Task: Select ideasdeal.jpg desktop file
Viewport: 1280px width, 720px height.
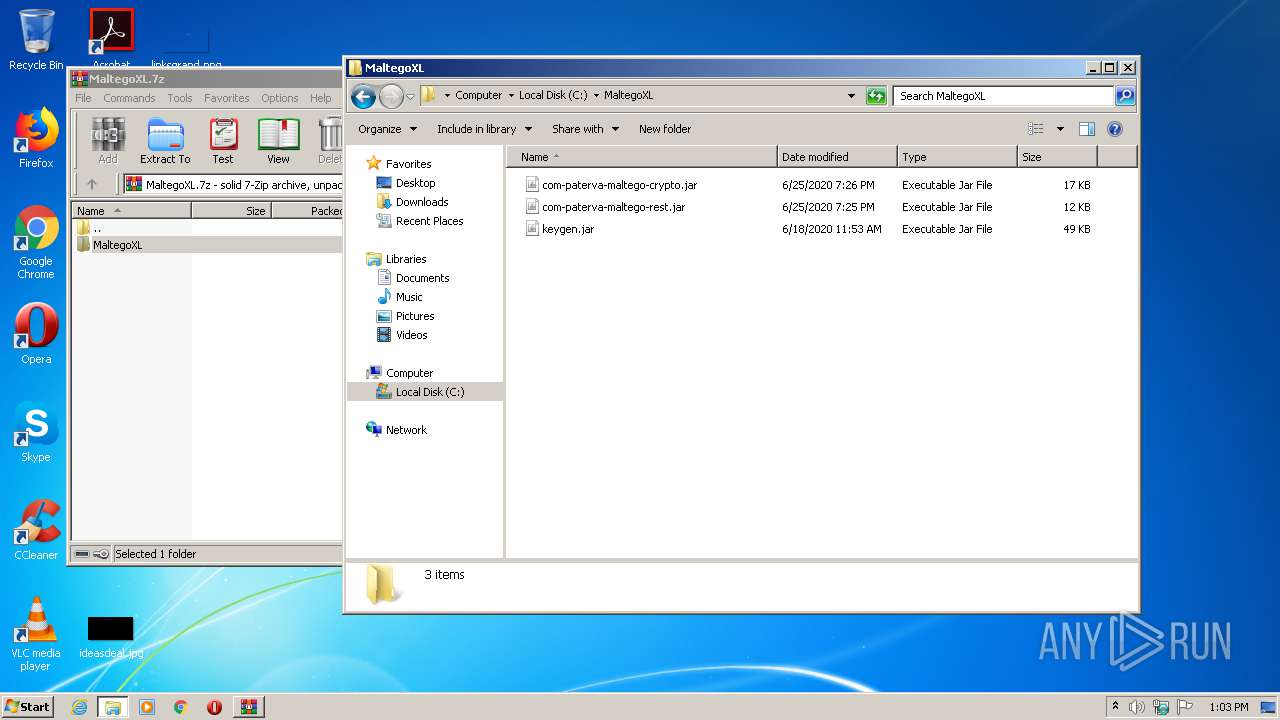Action: [x=111, y=636]
